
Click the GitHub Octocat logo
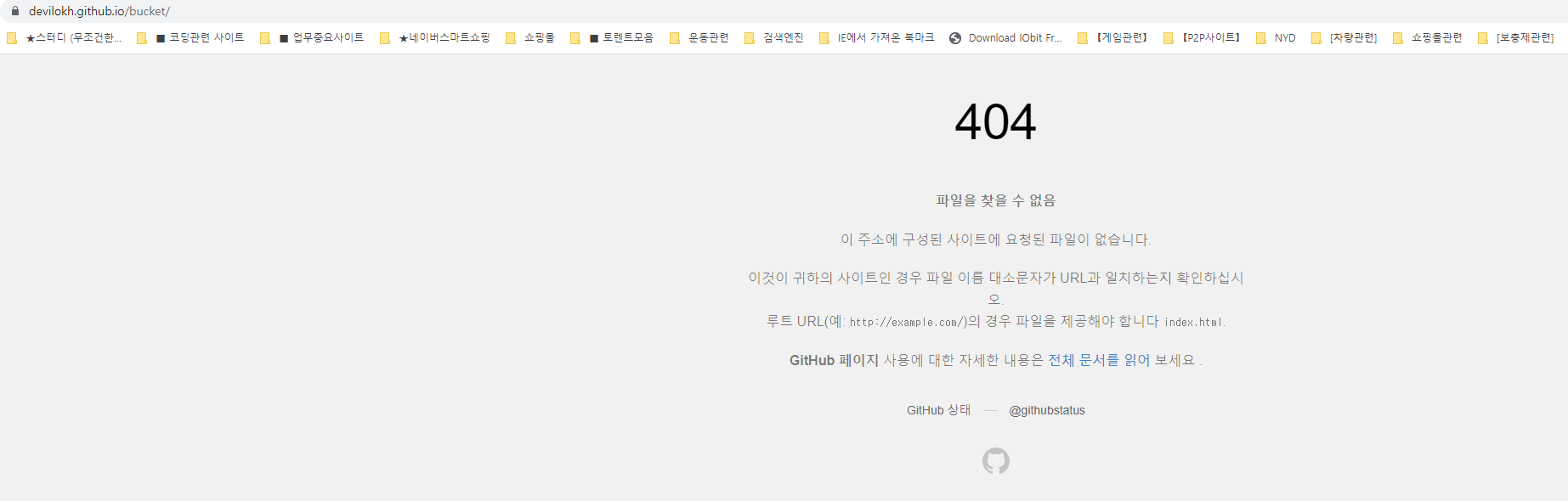click(x=996, y=461)
